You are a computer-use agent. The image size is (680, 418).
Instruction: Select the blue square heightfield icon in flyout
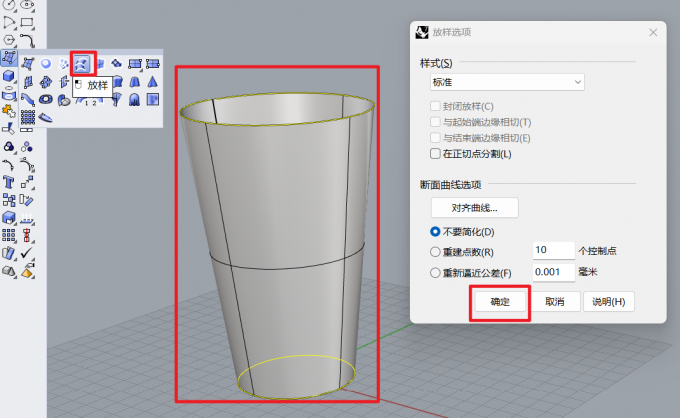153,99
